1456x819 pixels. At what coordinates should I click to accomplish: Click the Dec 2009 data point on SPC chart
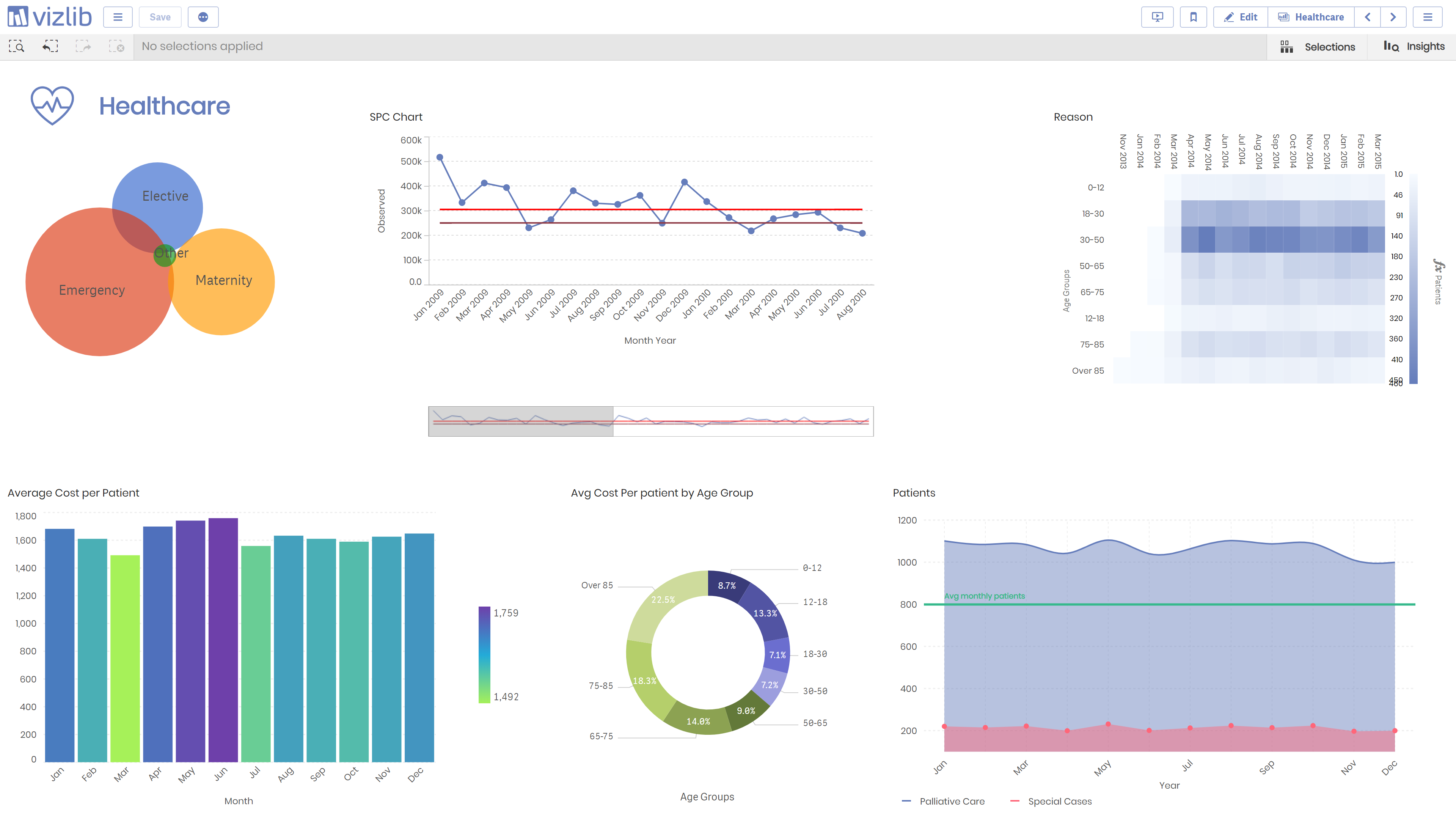point(685,182)
